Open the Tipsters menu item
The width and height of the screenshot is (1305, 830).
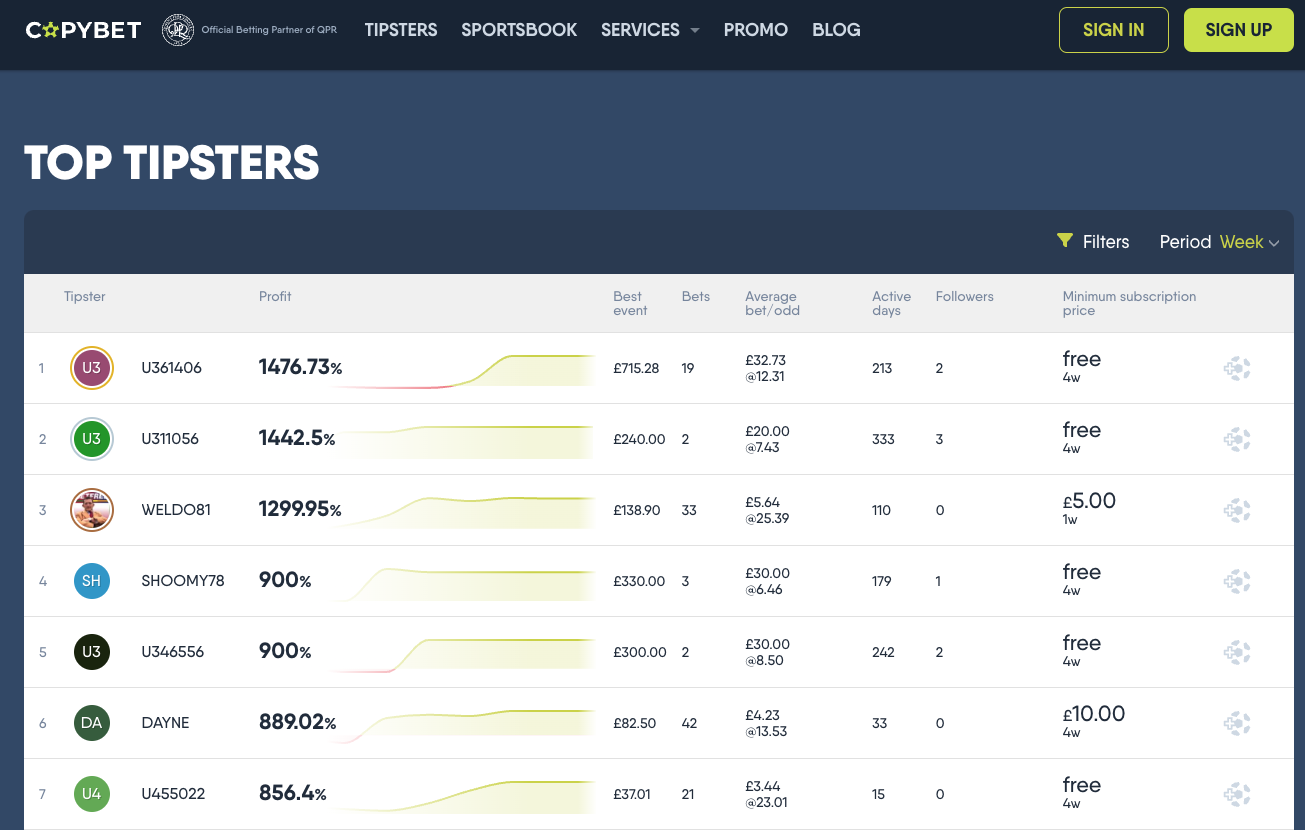point(401,30)
